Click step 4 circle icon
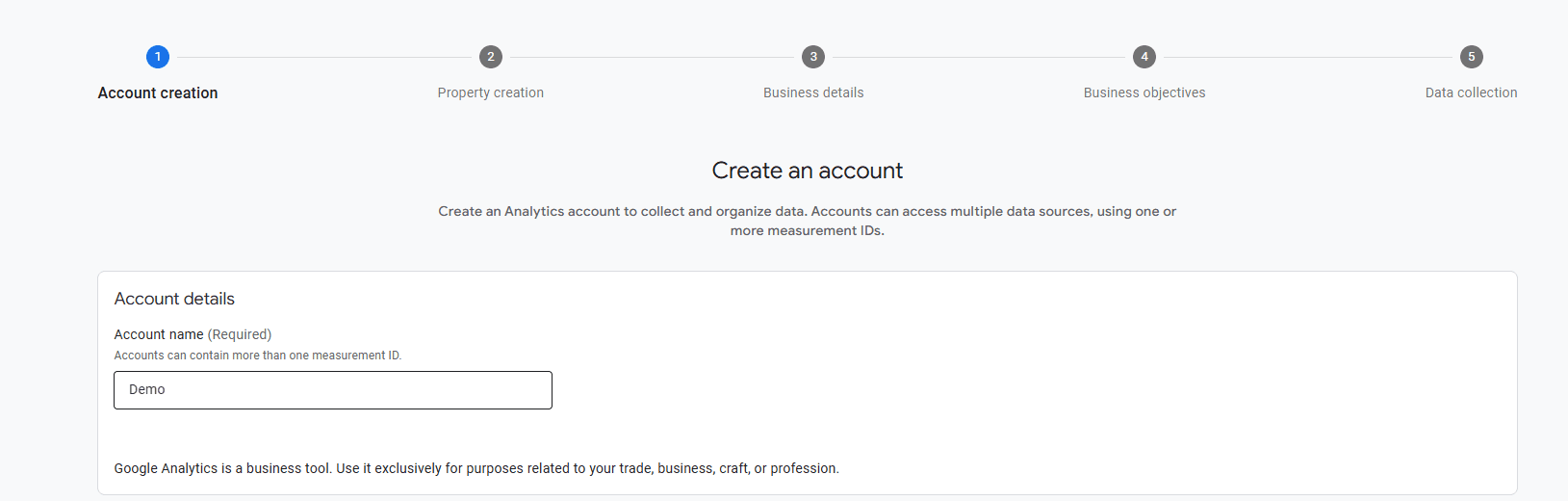 [x=1144, y=57]
